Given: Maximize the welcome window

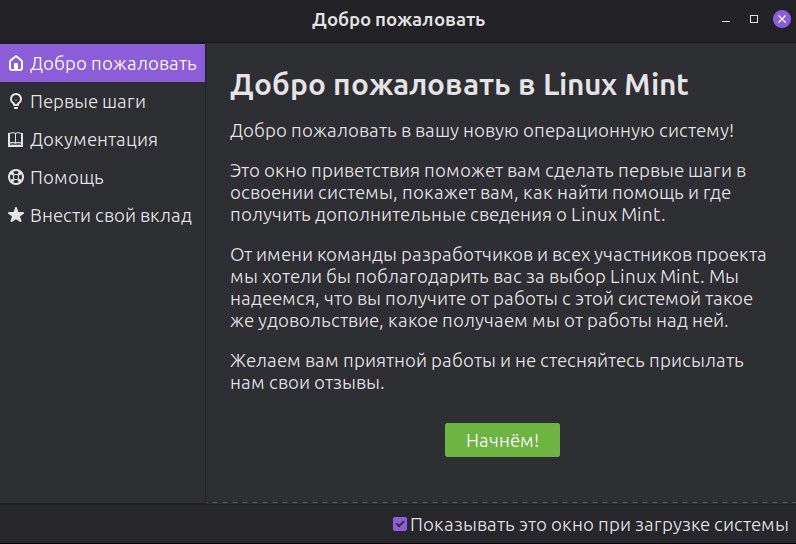Looking at the screenshot, I should point(754,19).
